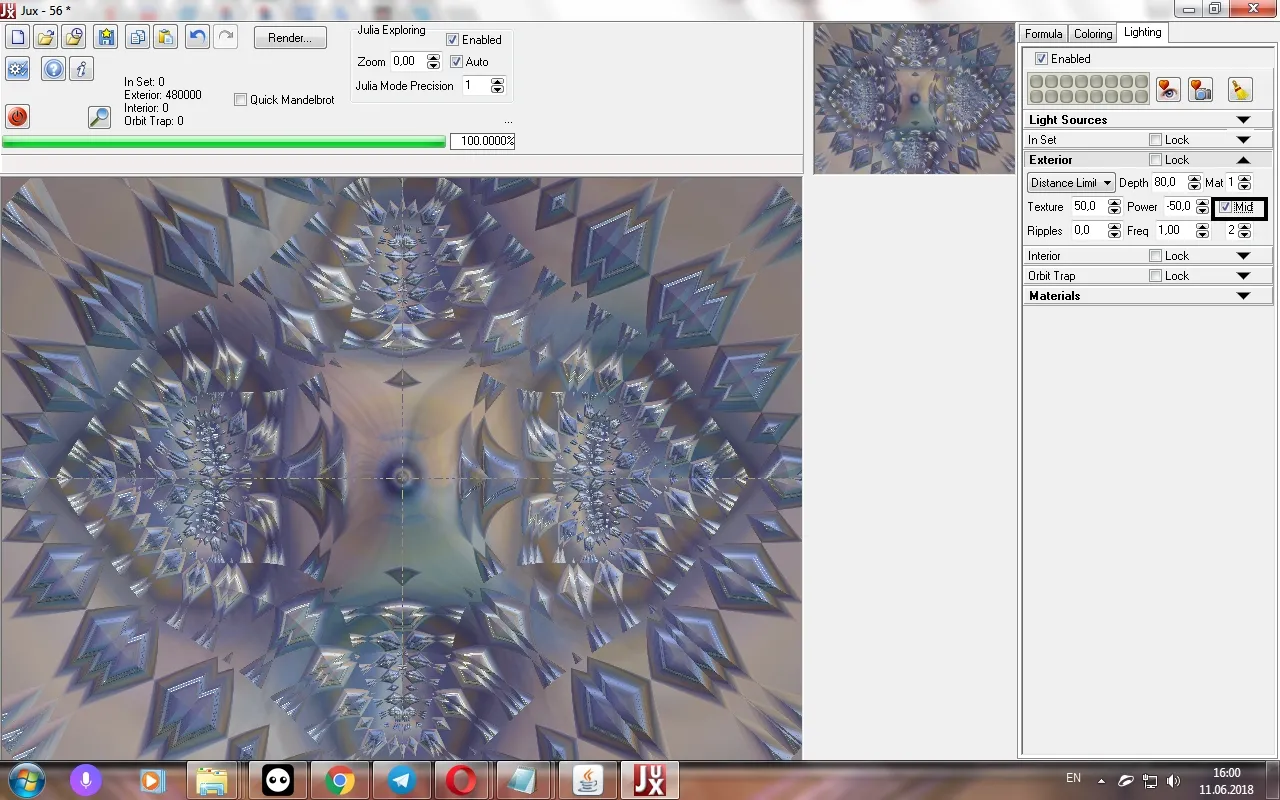The image size is (1280, 800).
Task: Expand the Materials section arrow
Action: [x=1243, y=296]
